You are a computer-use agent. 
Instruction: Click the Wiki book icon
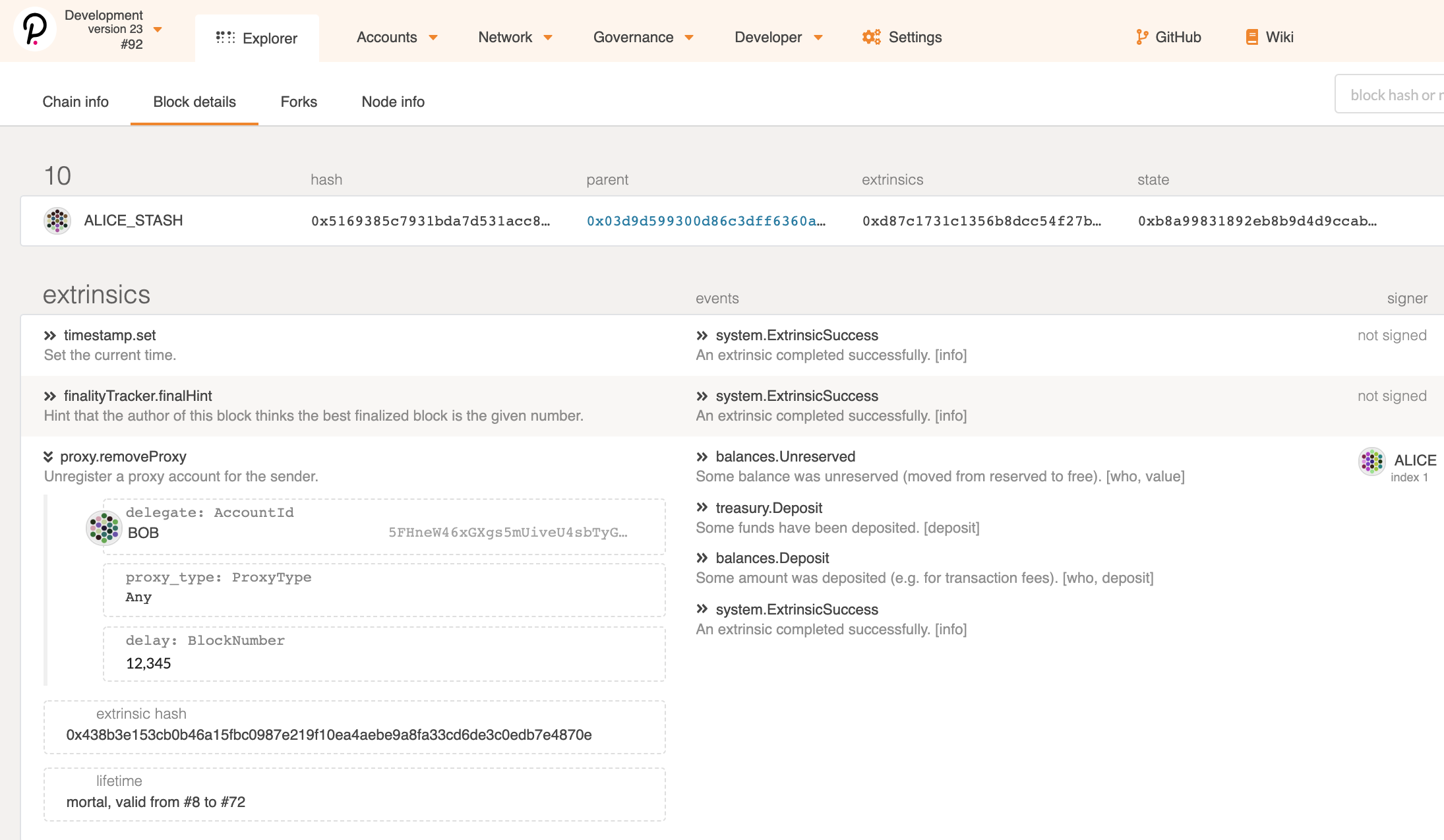pyautogui.click(x=1251, y=38)
